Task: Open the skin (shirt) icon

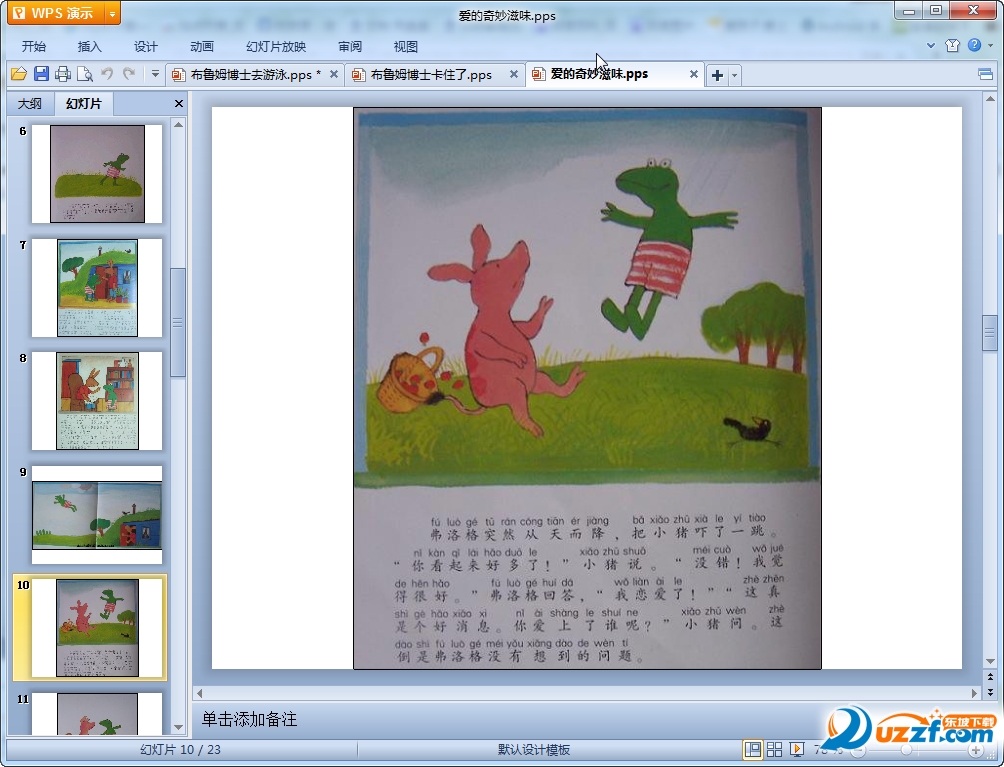Action: [x=952, y=45]
